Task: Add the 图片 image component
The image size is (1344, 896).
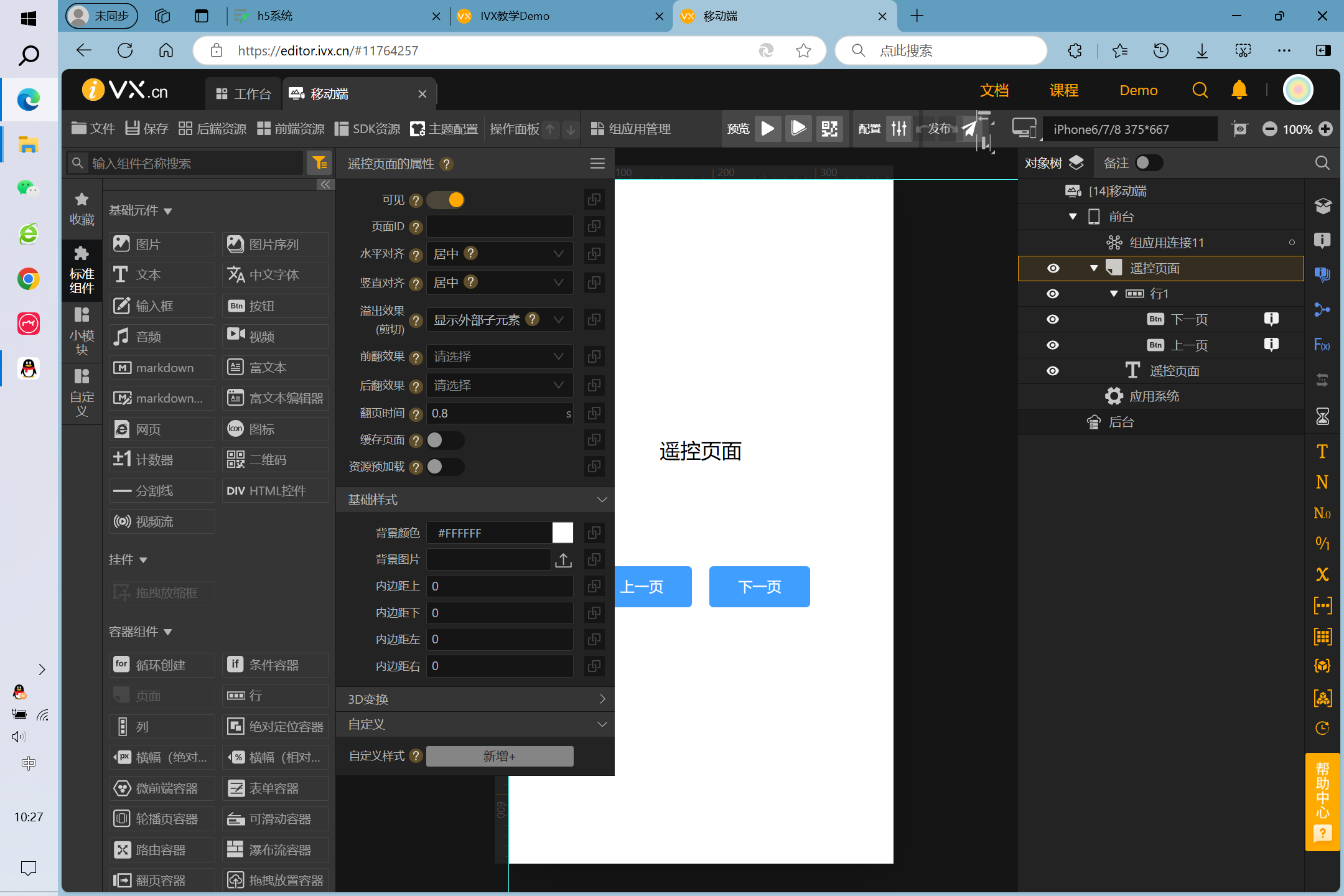Action: [x=162, y=244]
